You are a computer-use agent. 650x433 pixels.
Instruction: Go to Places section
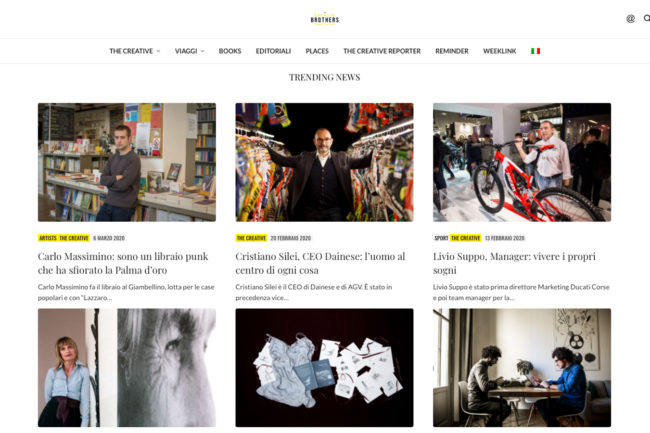pyautogui.click(x=317, y=51)
